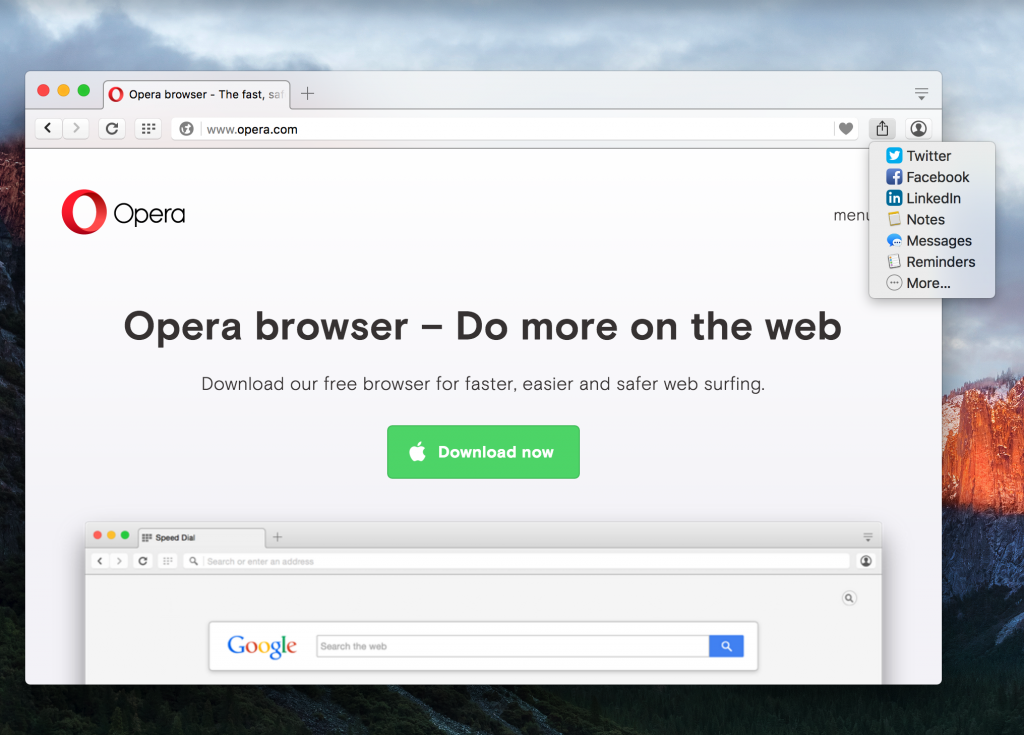Open the tab overview icon at top right

tap(921, 93)
